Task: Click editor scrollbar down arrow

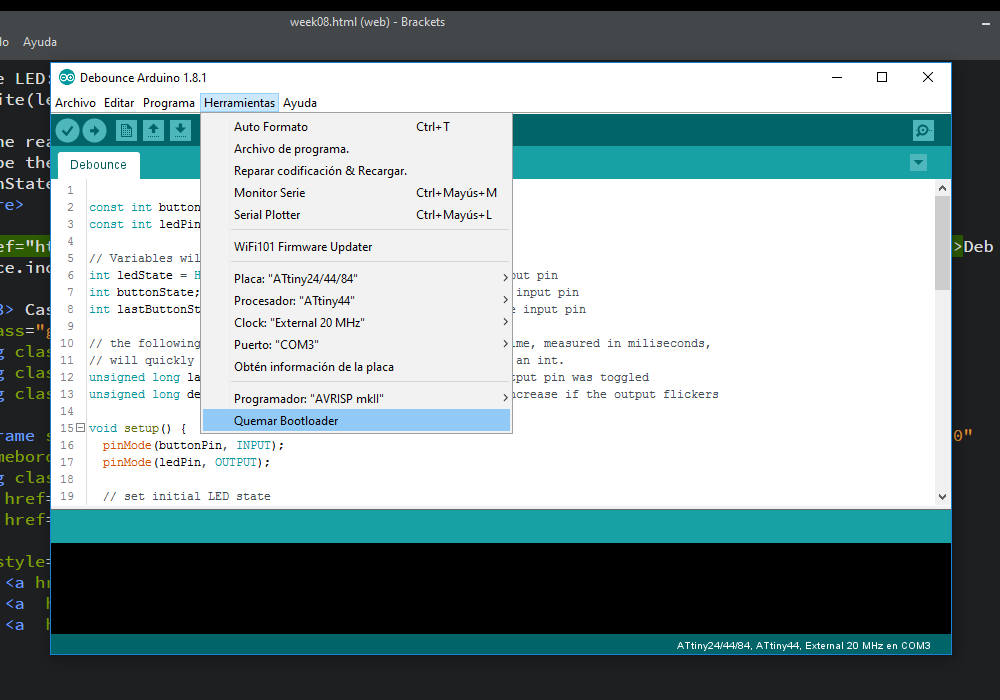Action: (x=942, y=497)
